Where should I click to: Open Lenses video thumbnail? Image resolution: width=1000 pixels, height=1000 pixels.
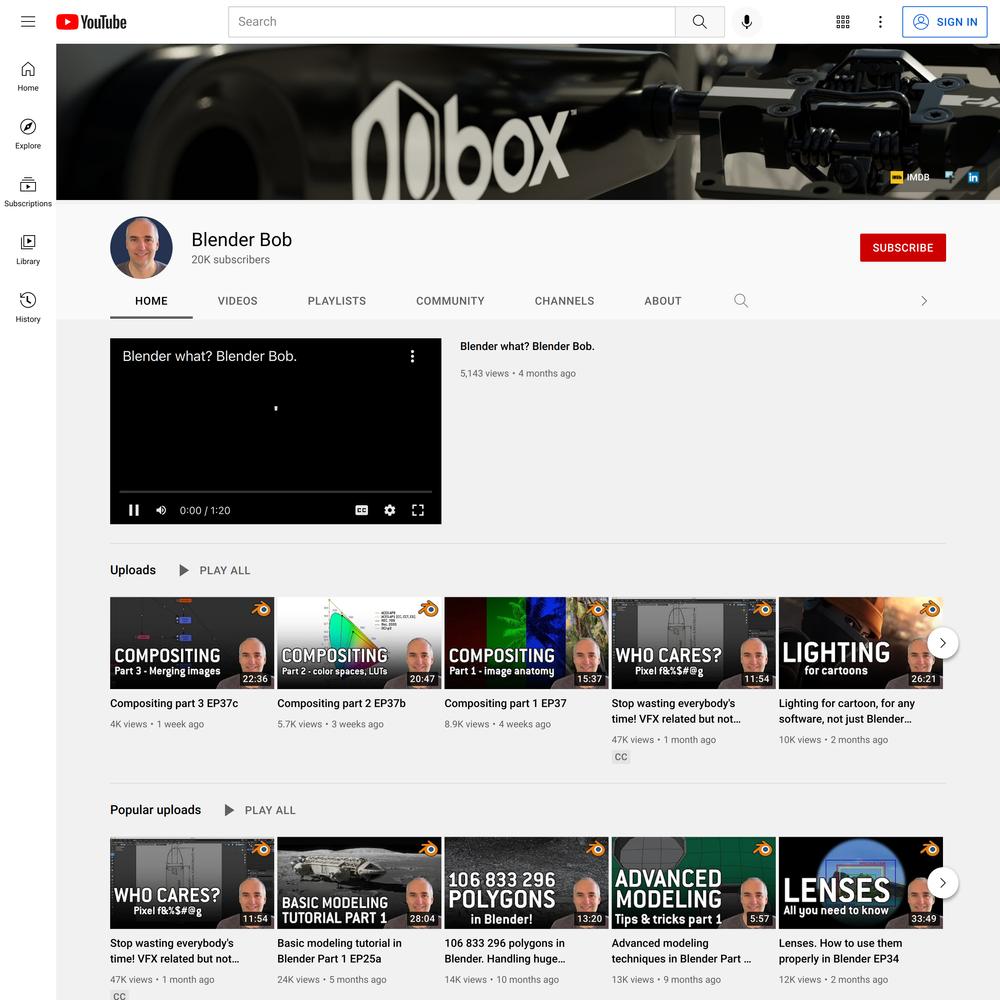[x=860, y=883]
